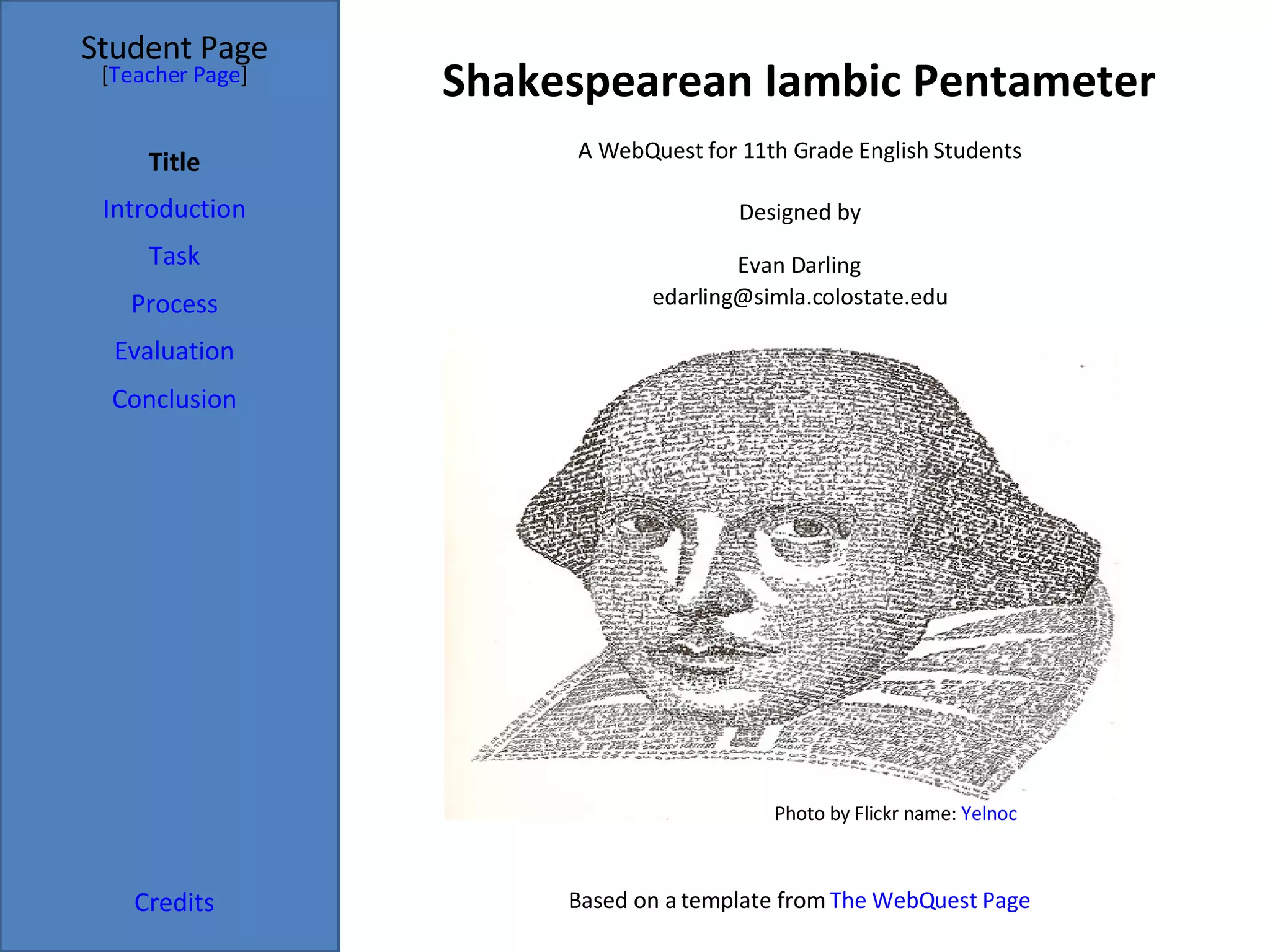Click the empty blue sidebar area
The image size is (1270, 952).
[x=174, y=620]
